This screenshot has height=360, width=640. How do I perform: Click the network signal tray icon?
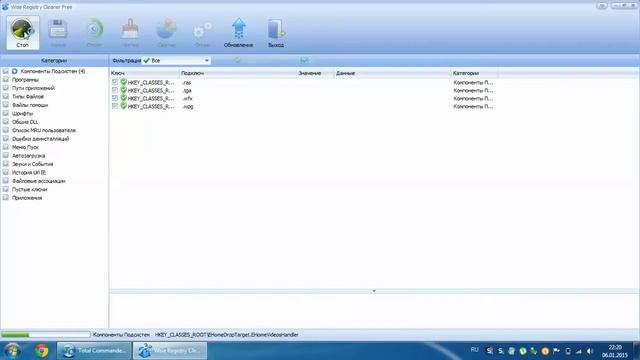pos(579,351)
